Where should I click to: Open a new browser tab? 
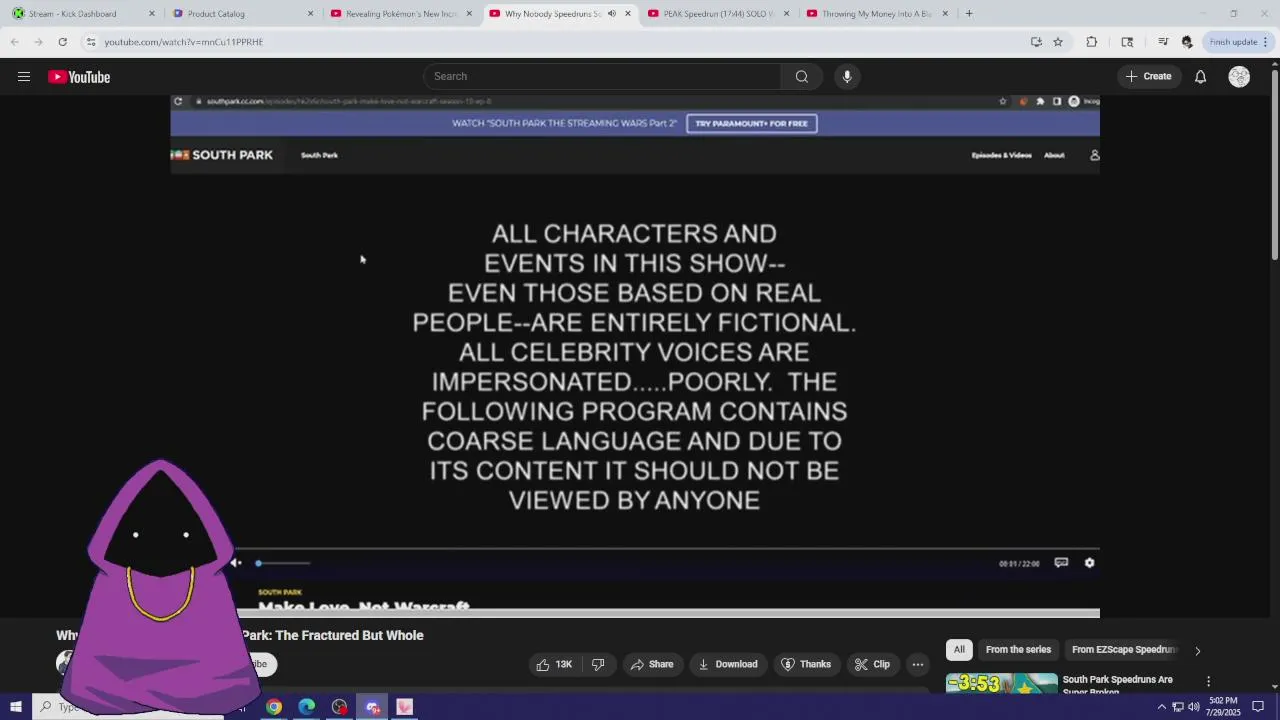click(969, 14)
